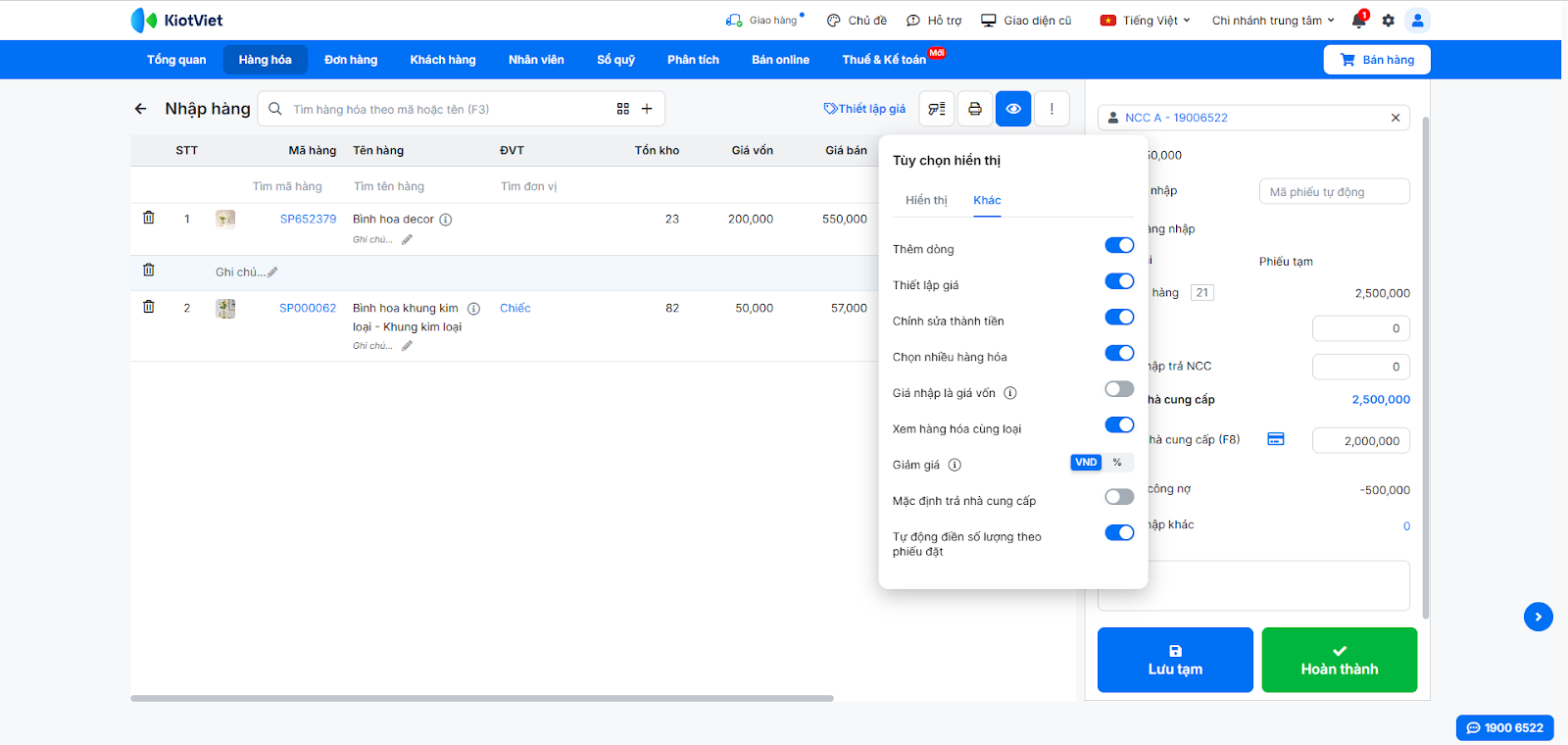Click Bình hoa decor thumbnail
Screen dimensions: 1568x745
point(225,219)
